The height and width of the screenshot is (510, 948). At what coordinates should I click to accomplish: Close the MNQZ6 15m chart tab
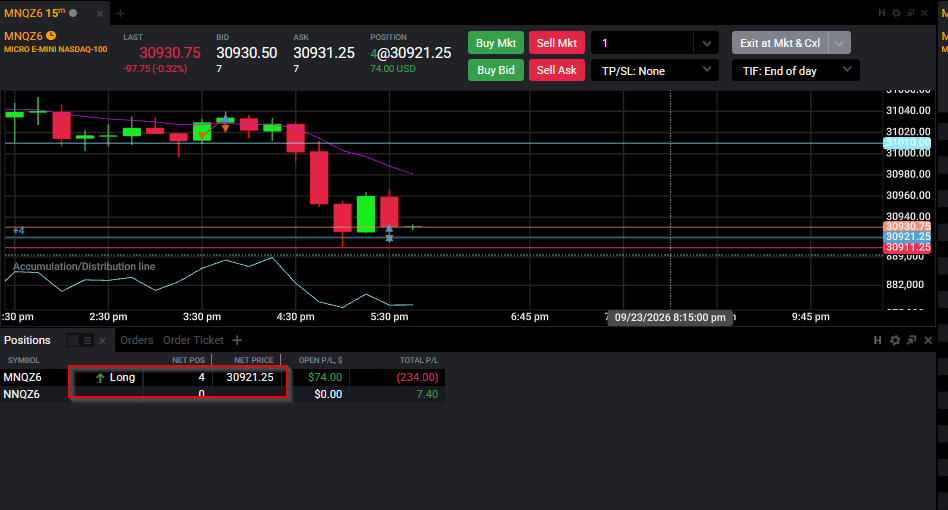click(x=100, y=13)
